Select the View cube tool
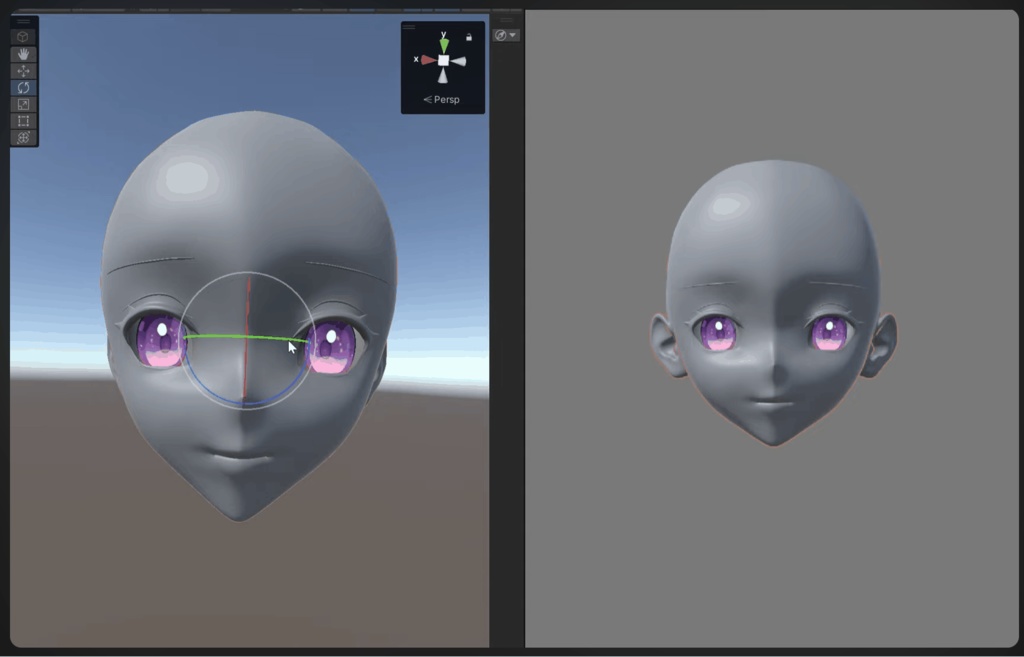This screenshot has width=1024, height=657. [22, 36]
